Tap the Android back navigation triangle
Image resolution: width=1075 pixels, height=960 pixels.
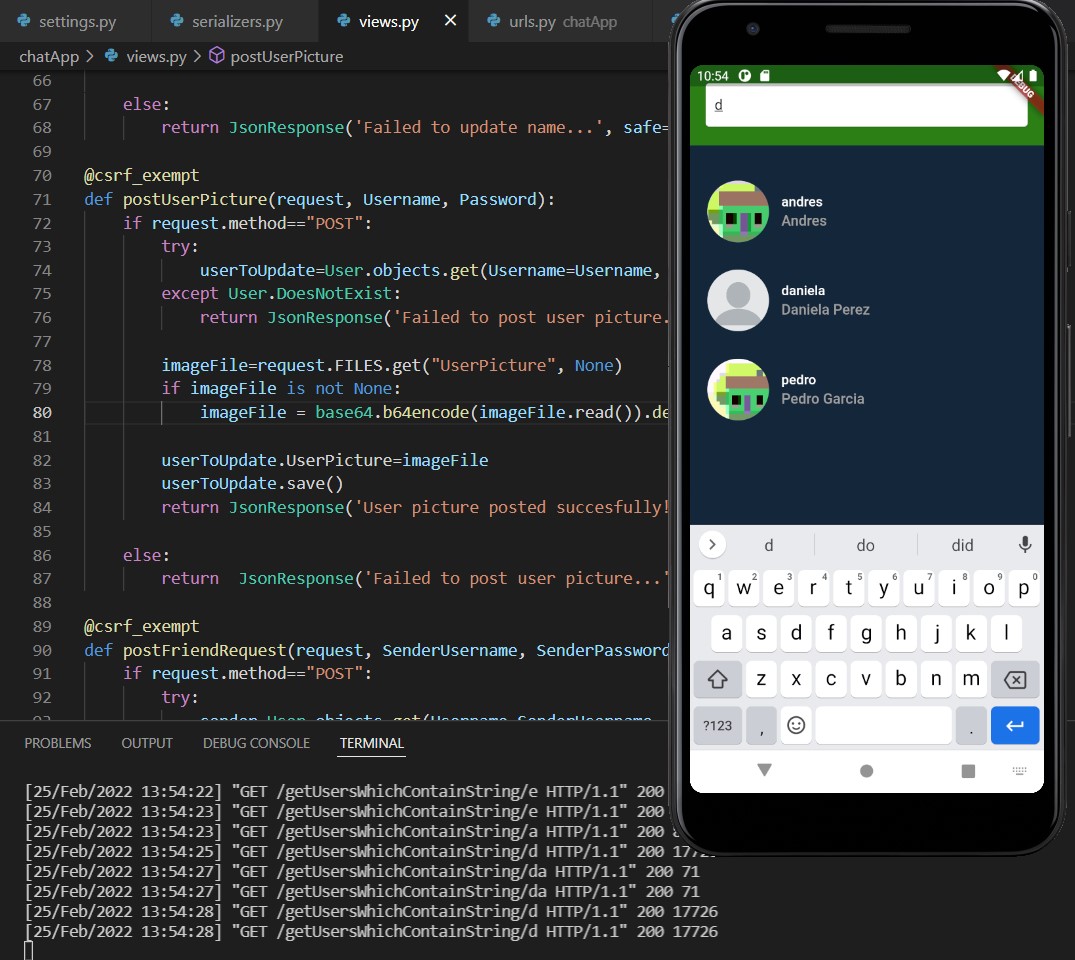765,770
